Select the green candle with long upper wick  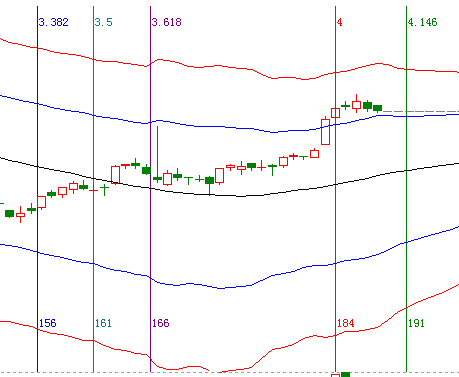tap(157, 155)
